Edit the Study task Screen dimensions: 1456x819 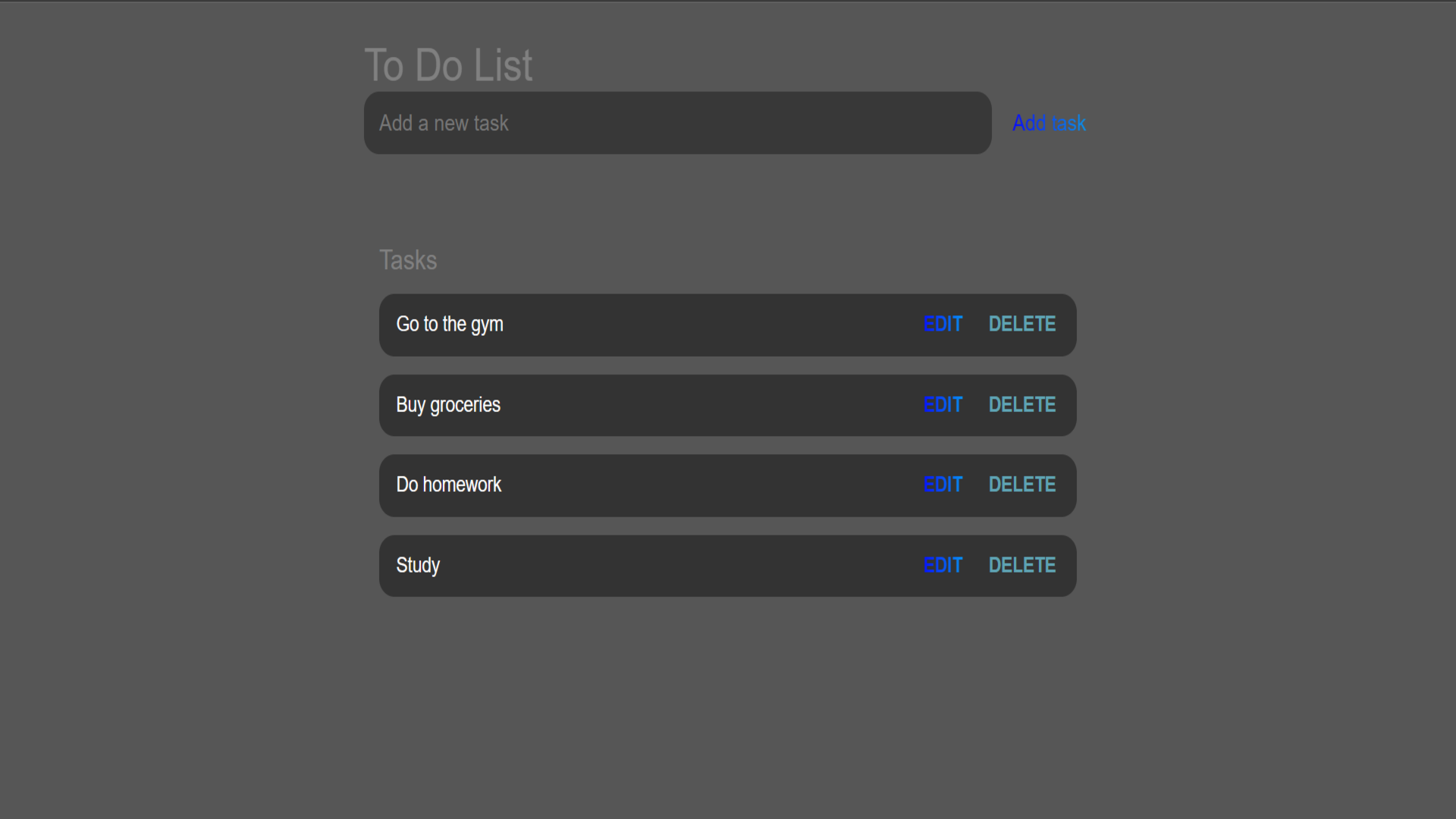[x=943, y=566]
